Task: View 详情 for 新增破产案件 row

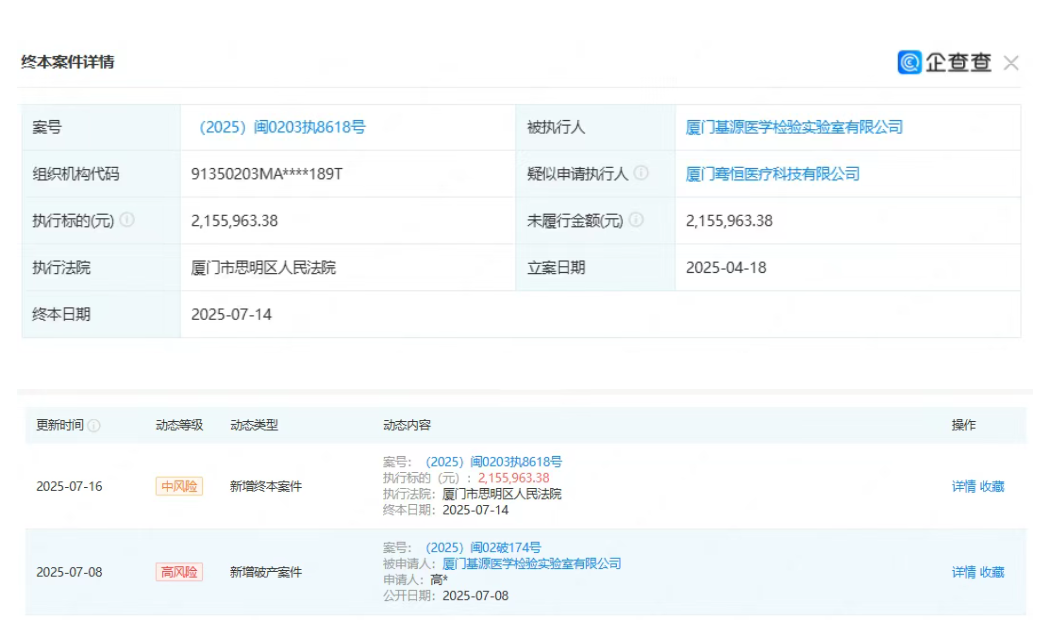Action: click(x=963, y=573)
